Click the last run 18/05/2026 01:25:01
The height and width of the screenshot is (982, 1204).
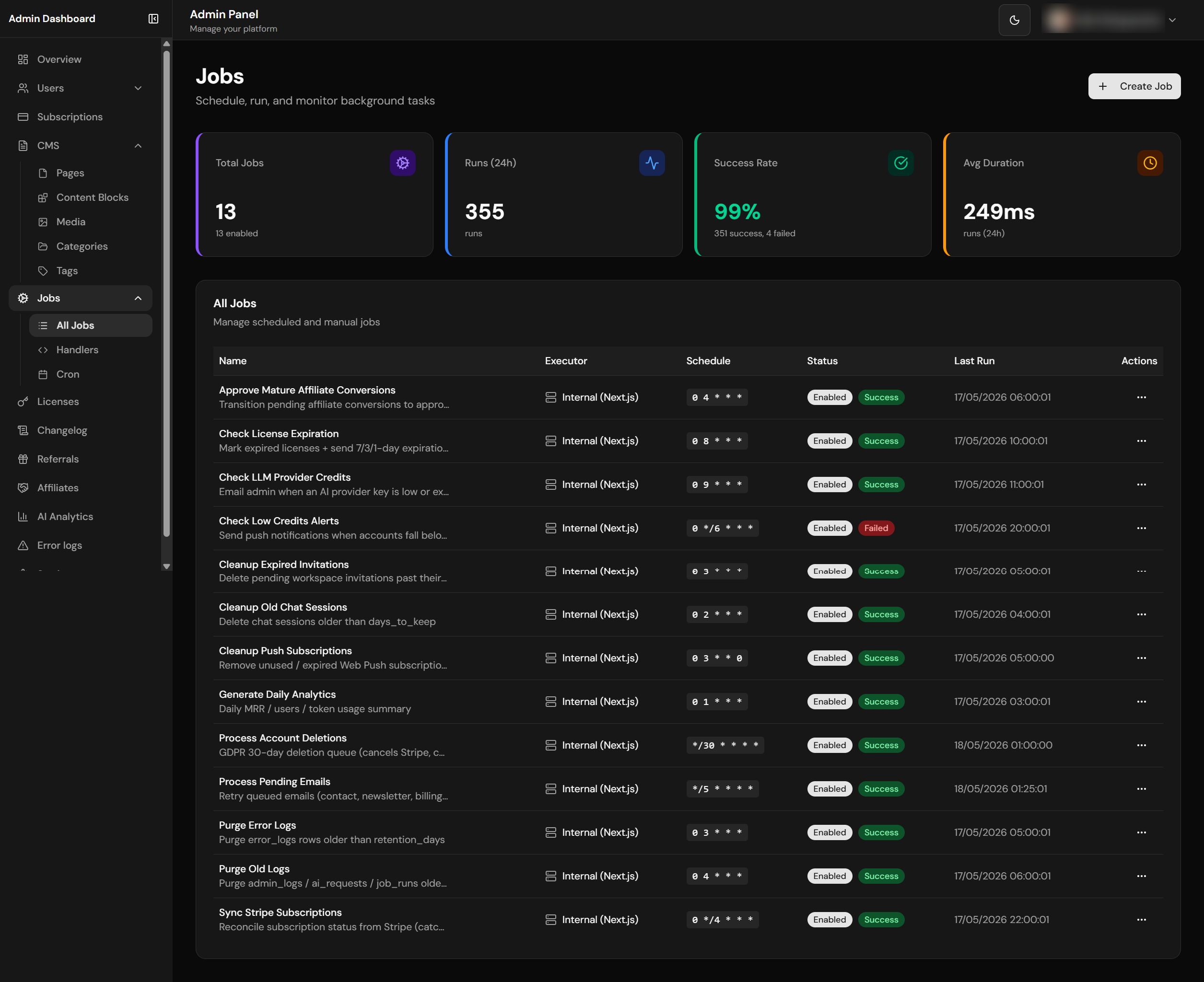pos(1000,788)
